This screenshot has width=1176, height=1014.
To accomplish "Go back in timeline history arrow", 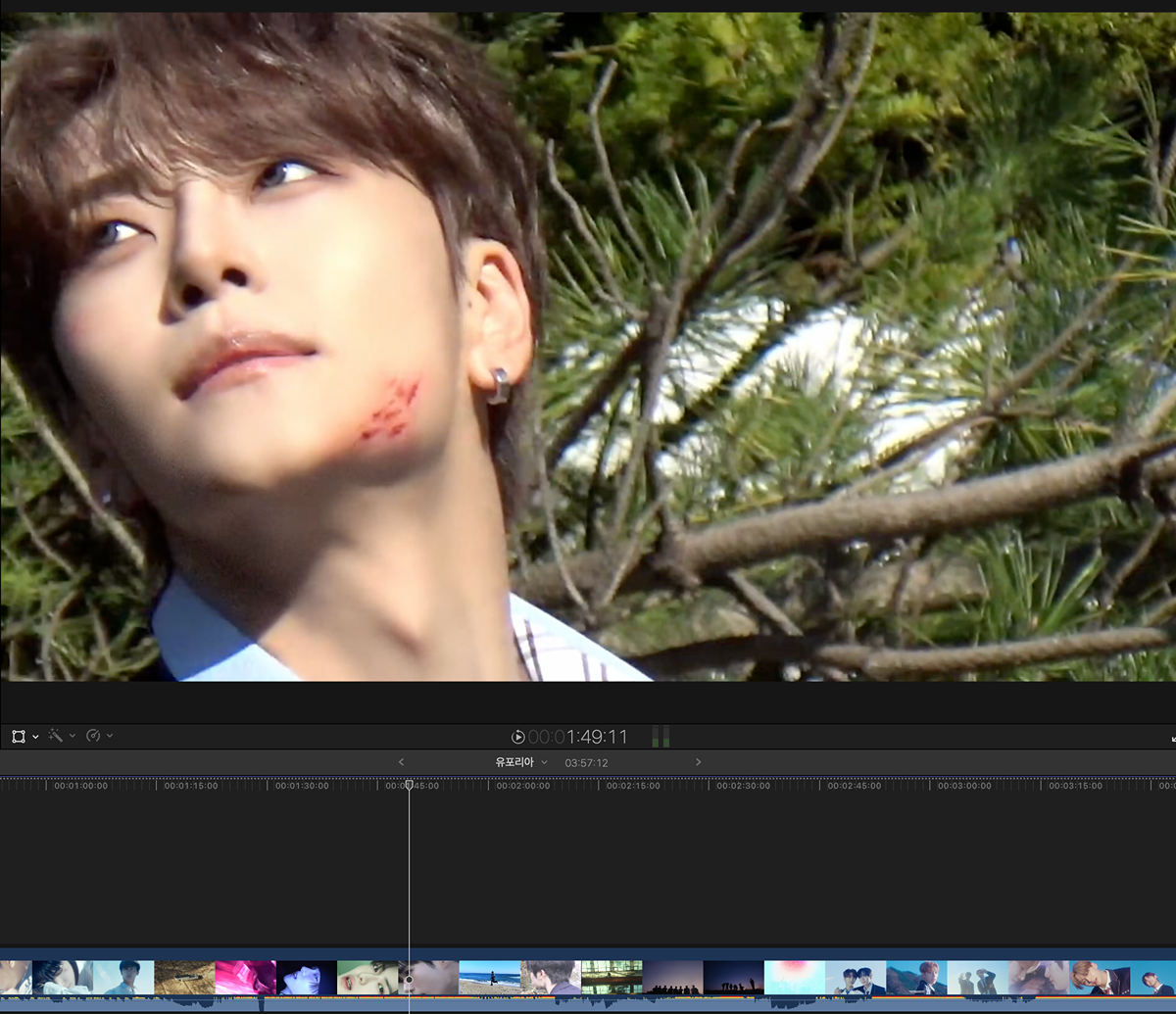I will (x=401, y=762).
